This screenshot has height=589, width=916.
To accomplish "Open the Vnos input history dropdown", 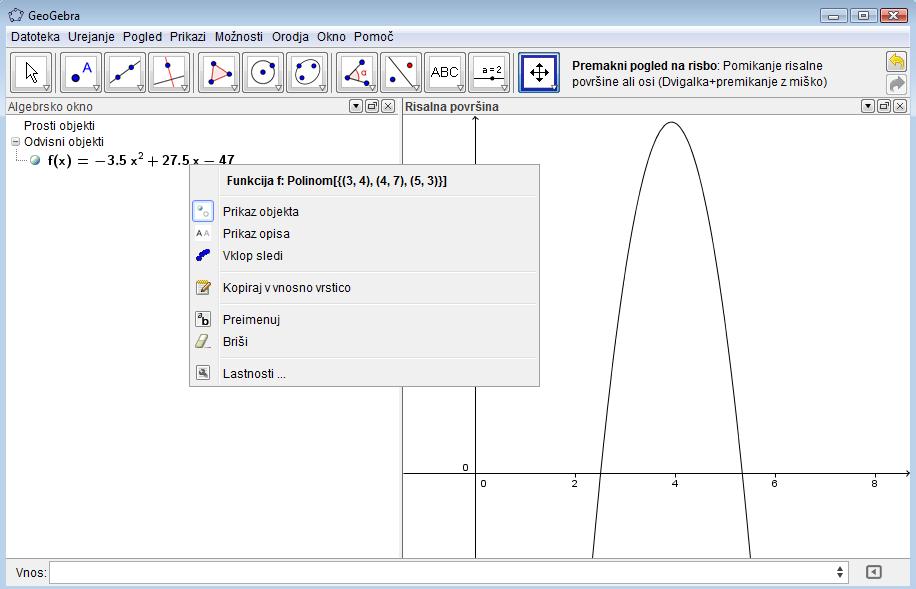I will [840, 572].
